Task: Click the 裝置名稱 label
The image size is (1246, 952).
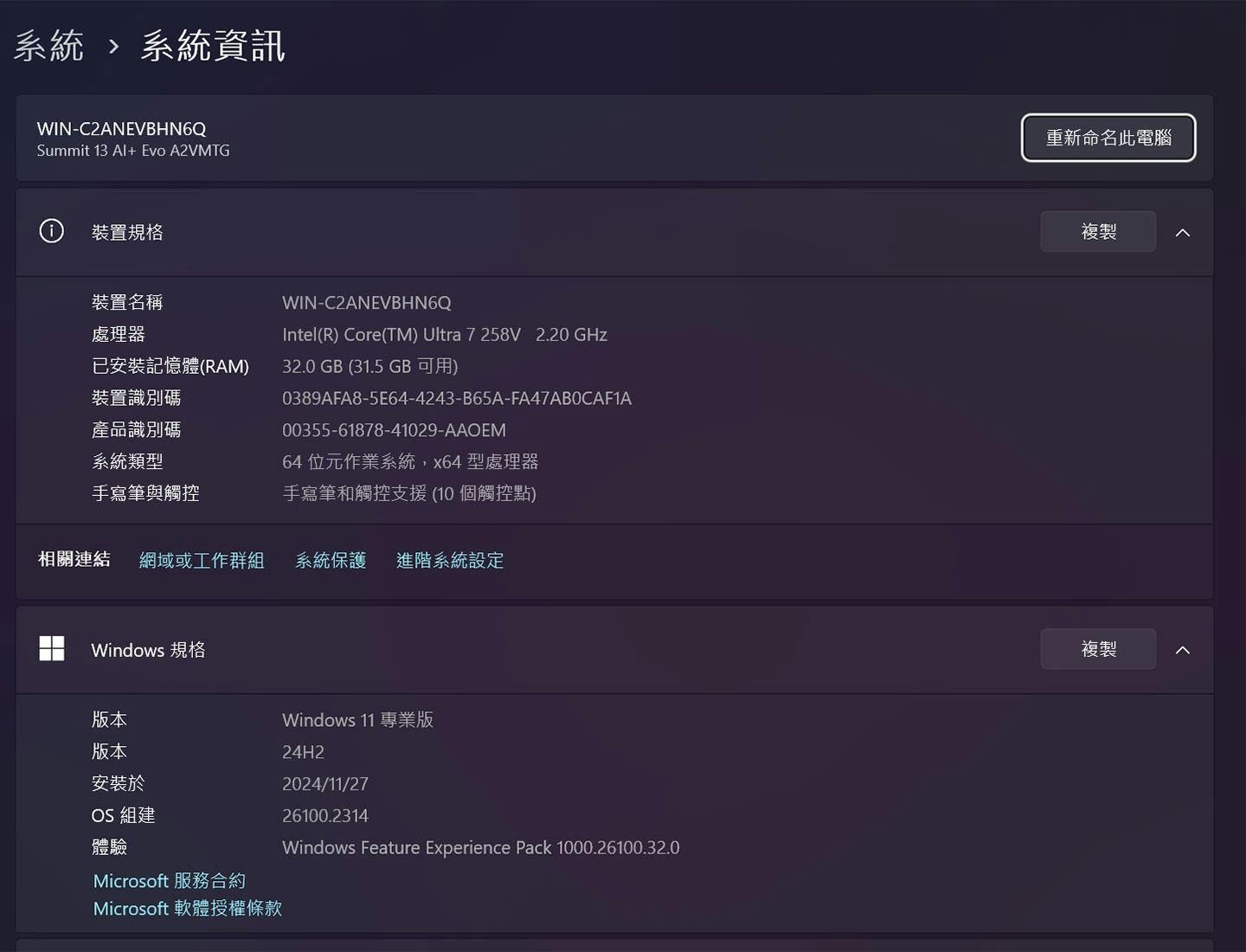Action: pyautogui.click(x=127, y=303)
